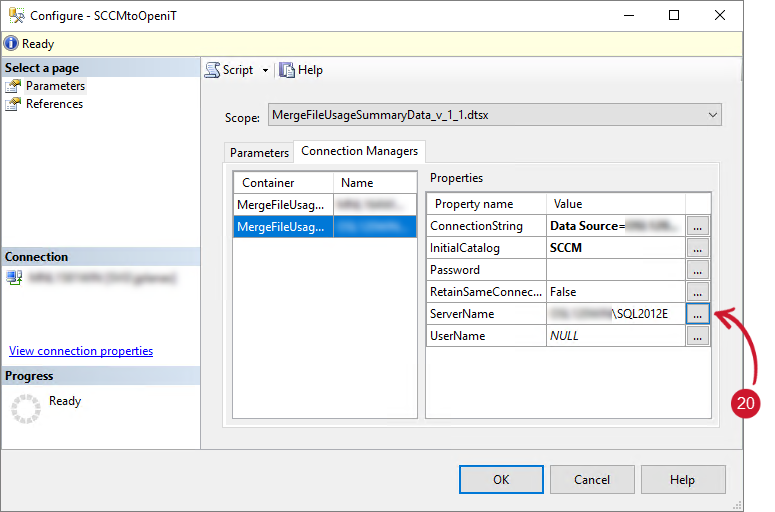Switch to the Parameters tab
Image resolution: width=775 pixels, height=512 pixels.
coord(259,153)
